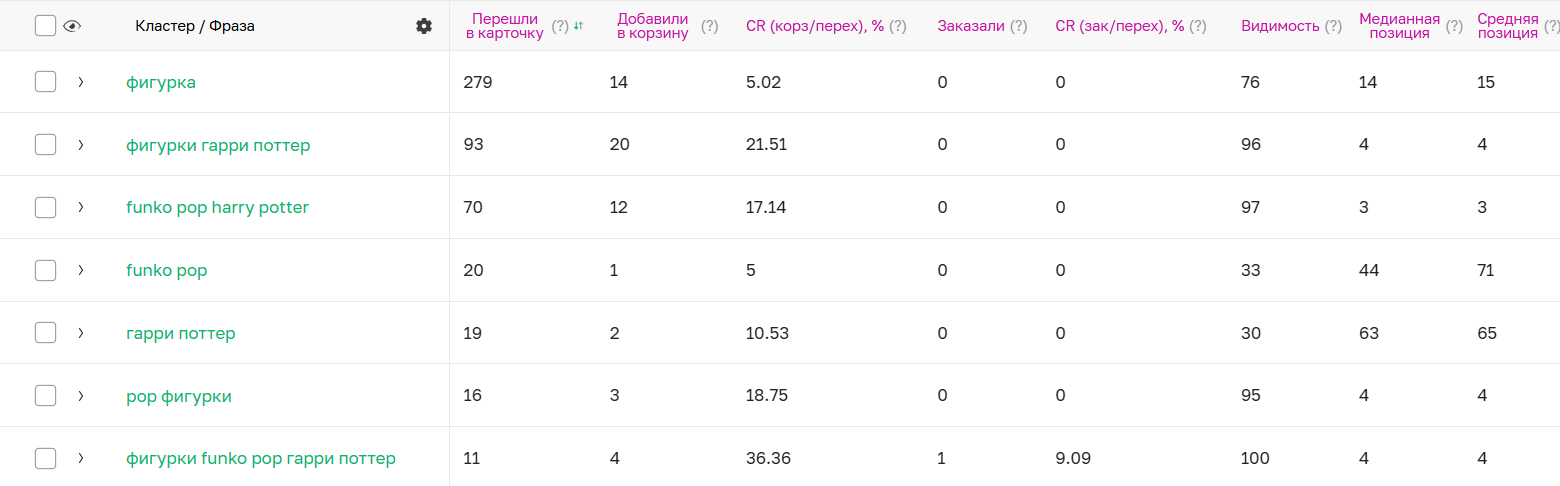Open help icon next to Видимость
The image size is (1560, 486).
coord(1333,26)
